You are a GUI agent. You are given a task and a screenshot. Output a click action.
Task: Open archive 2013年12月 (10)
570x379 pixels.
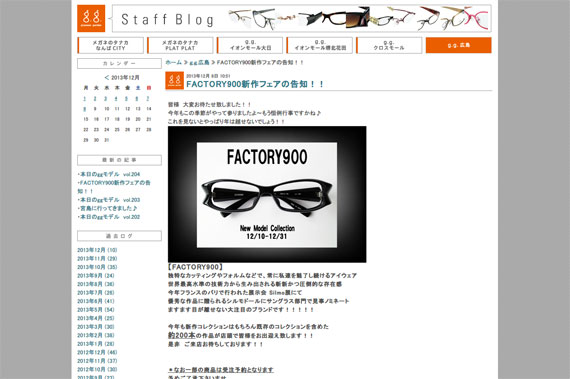point(97,250)
